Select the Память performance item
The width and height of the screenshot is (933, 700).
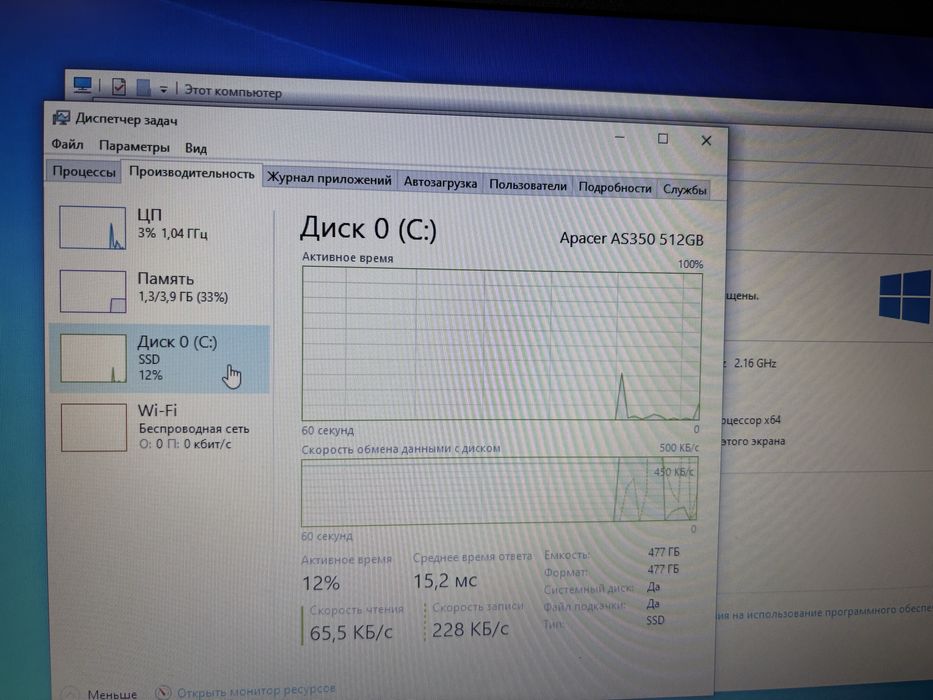pyautogui.click(x=159, y=291)
